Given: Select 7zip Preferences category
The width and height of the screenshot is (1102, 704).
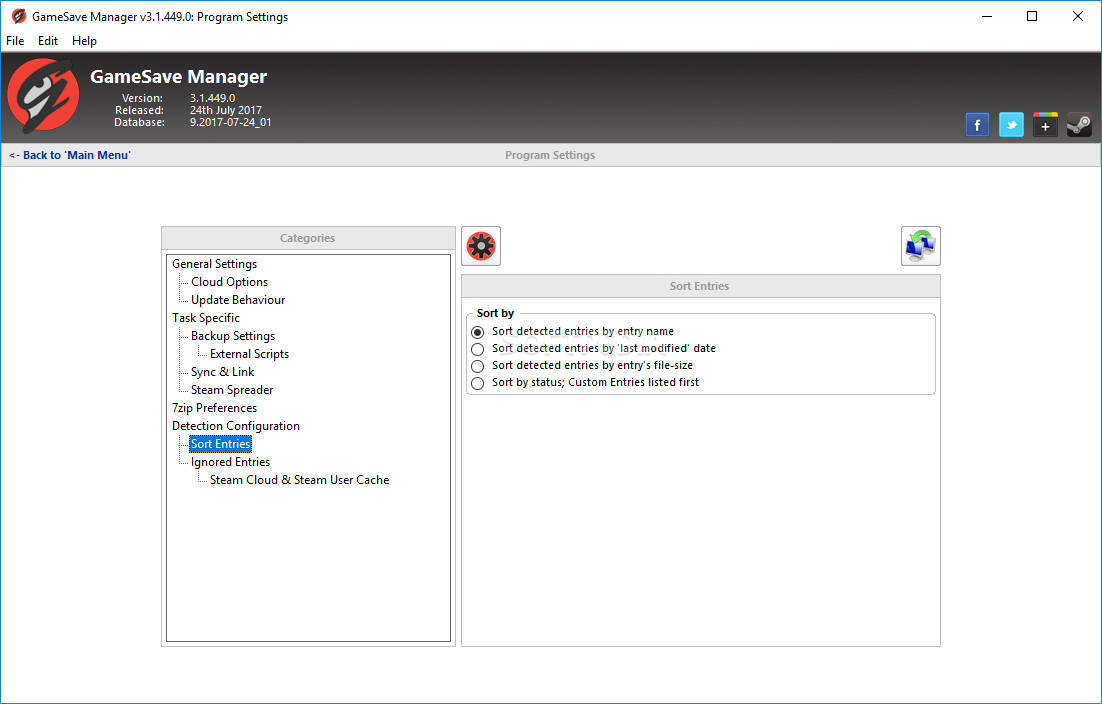Looking at the screenshot, I should [214, 408].
